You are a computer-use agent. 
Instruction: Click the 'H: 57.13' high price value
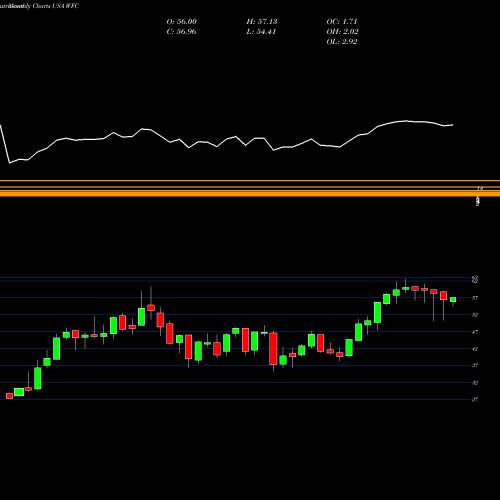click(262, 22)
